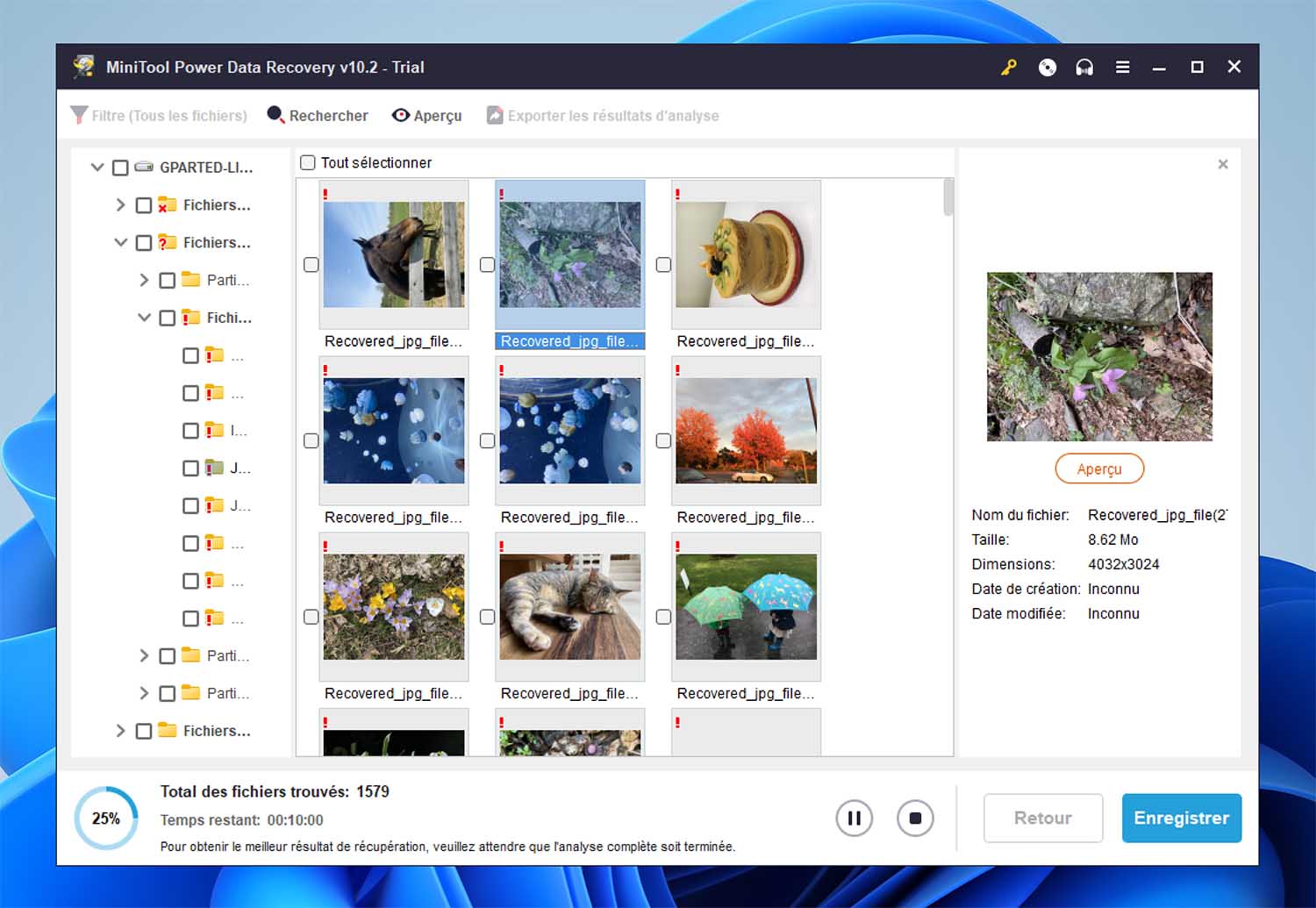The height and width of the screenshot is (908, 1316).
Task: Click Temps restant 00:10:00 text
Action: pos(241,820)
